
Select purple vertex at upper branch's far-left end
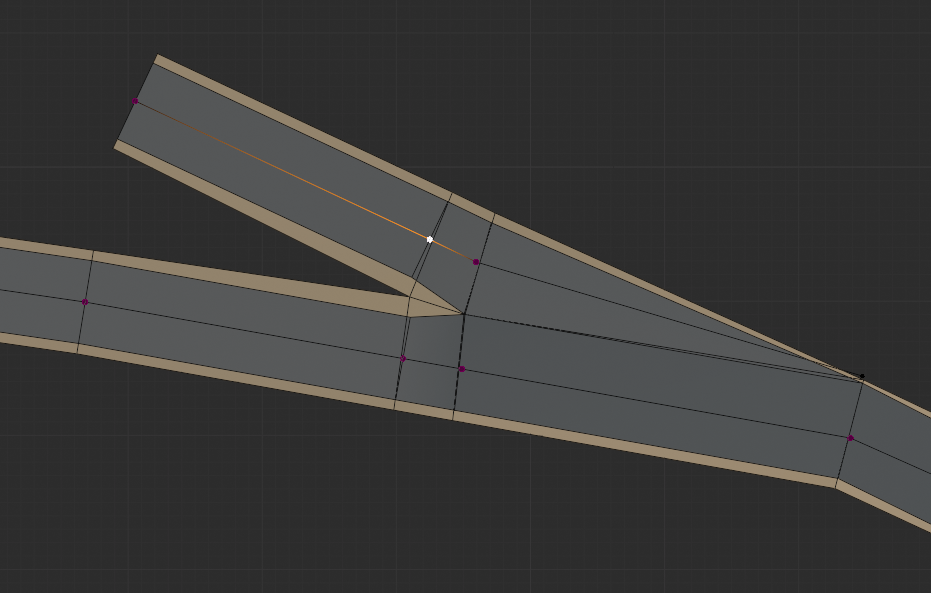pos(135,101)
